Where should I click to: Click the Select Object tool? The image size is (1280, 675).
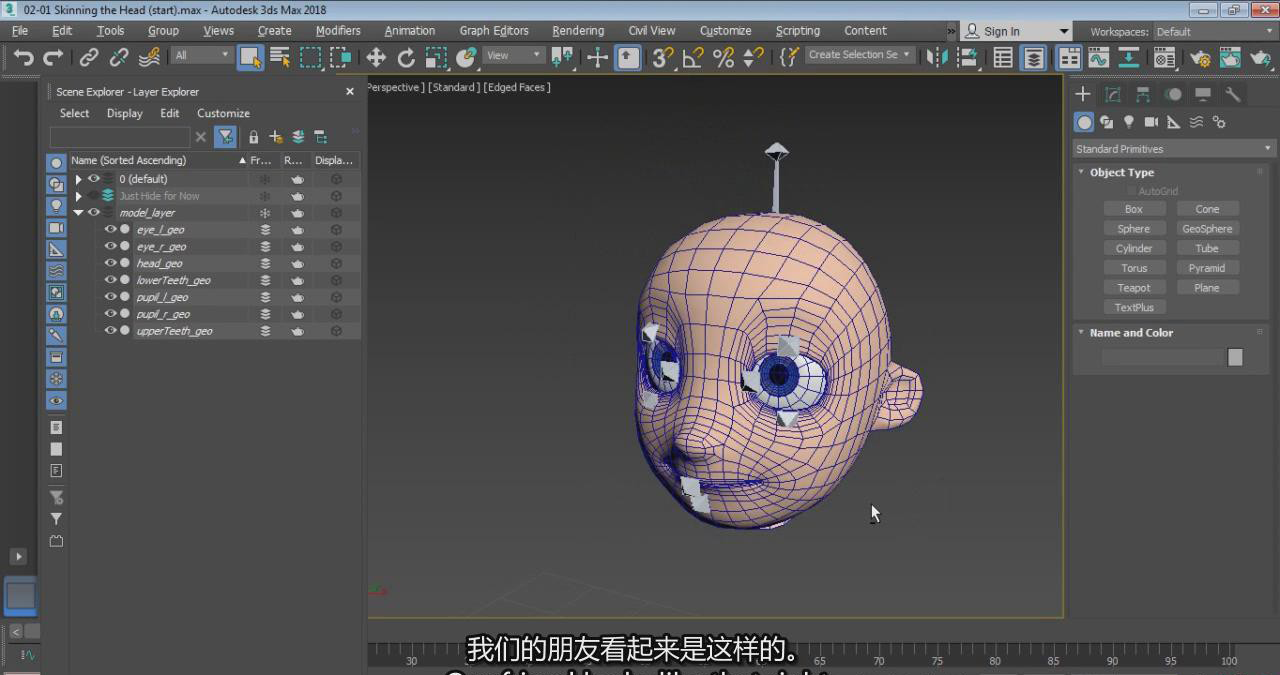coord(249,57)
